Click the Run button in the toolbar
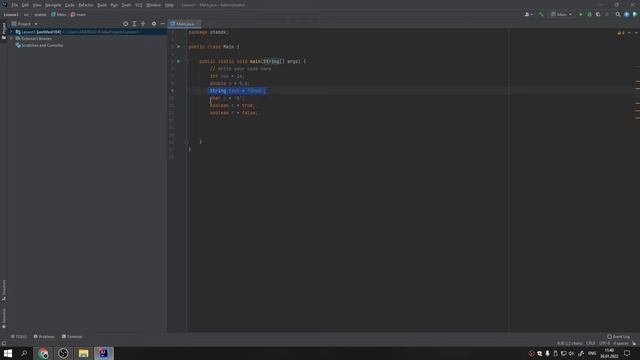The width and height of the screenshot is (640, 360). click(x=581, y=14)
